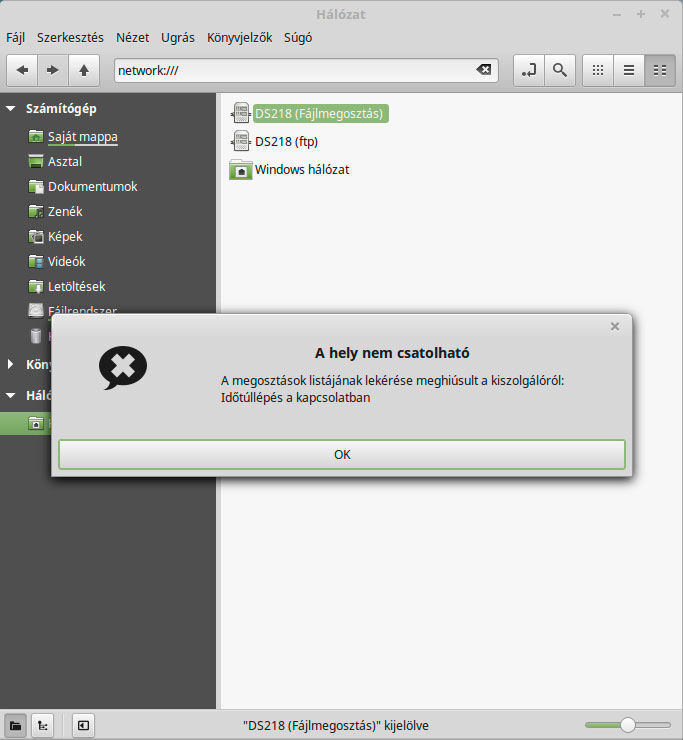This screenshot has width=683, height=740.
Task: Open the Könyvjelzők menu
Action: (239, 38)
